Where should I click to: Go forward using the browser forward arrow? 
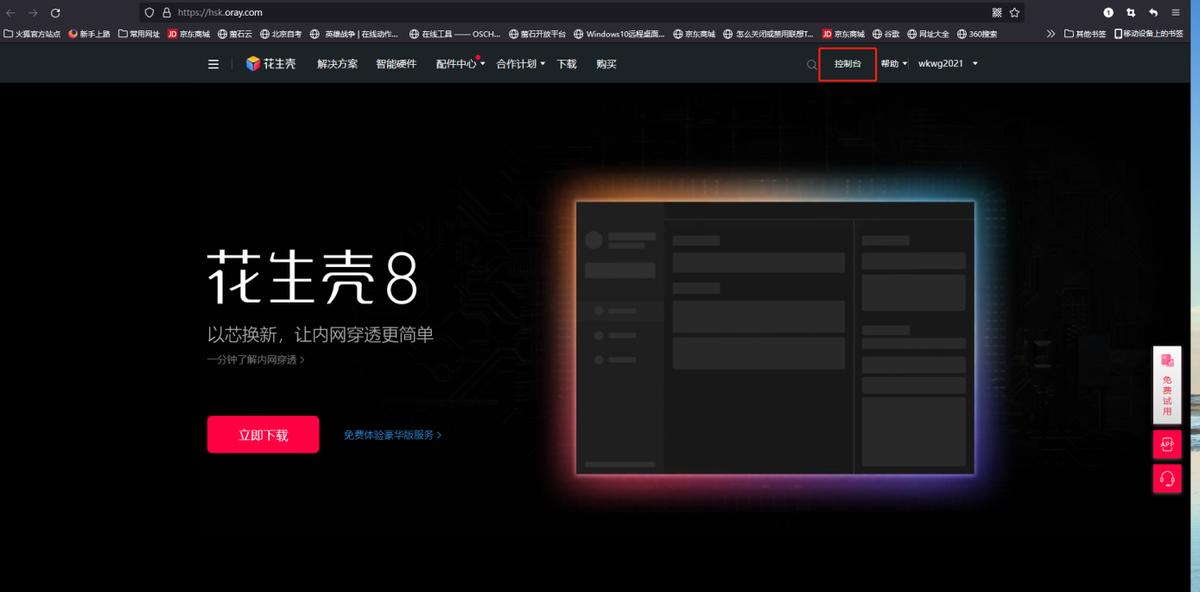[x=33, y=13]
